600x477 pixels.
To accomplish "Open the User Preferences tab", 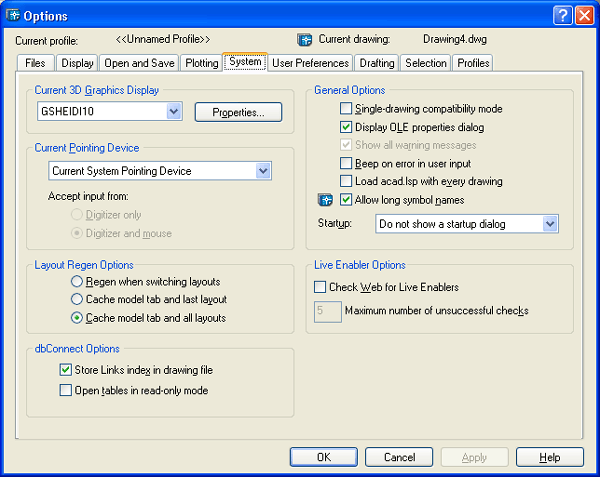I will (x=309, y=63).
